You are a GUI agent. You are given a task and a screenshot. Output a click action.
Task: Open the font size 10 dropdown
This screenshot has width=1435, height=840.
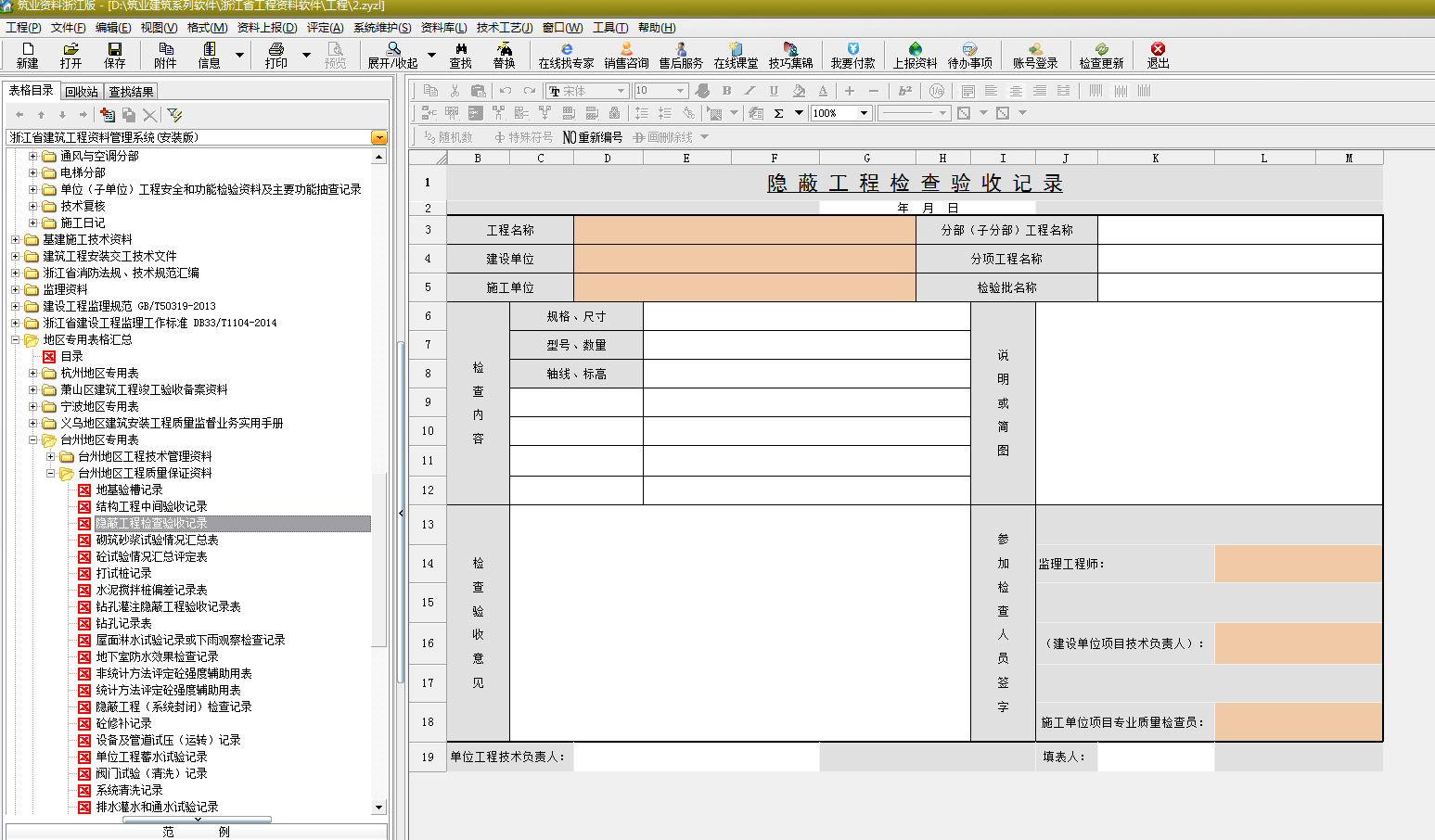pos(680,91)
